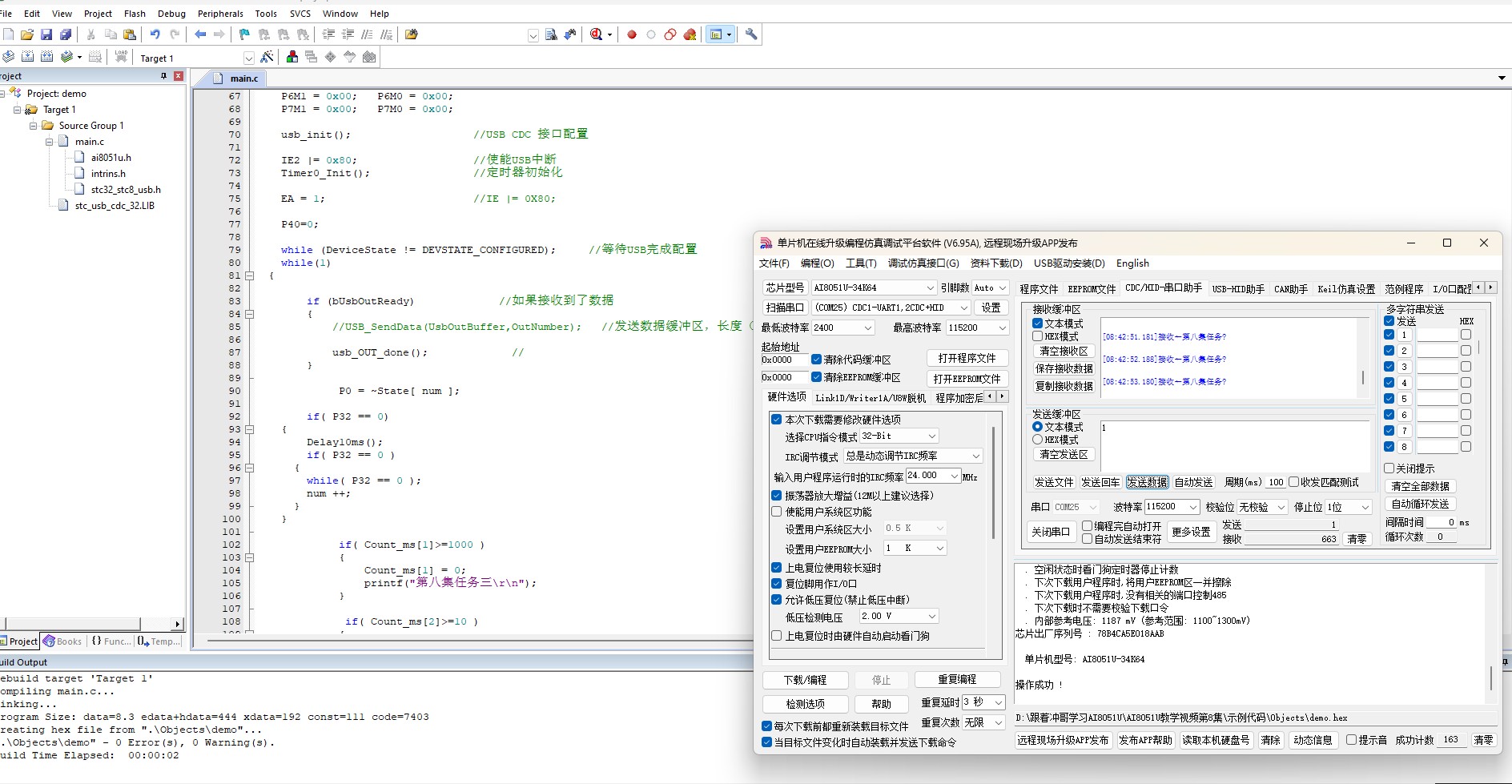Save the current file with floppy icon
The image size is (1512, 784).
pos(46,34)
